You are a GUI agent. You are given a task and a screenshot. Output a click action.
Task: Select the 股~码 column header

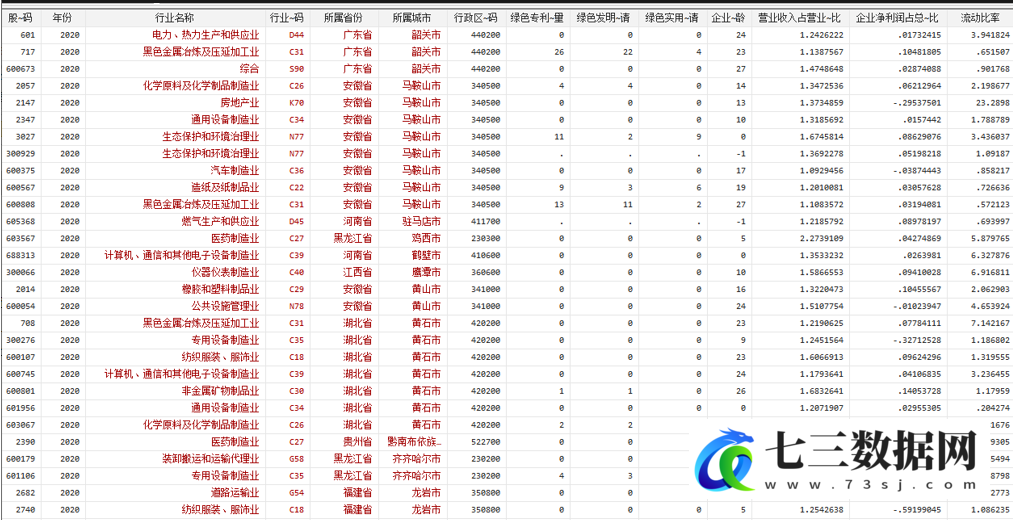point(21,17)
